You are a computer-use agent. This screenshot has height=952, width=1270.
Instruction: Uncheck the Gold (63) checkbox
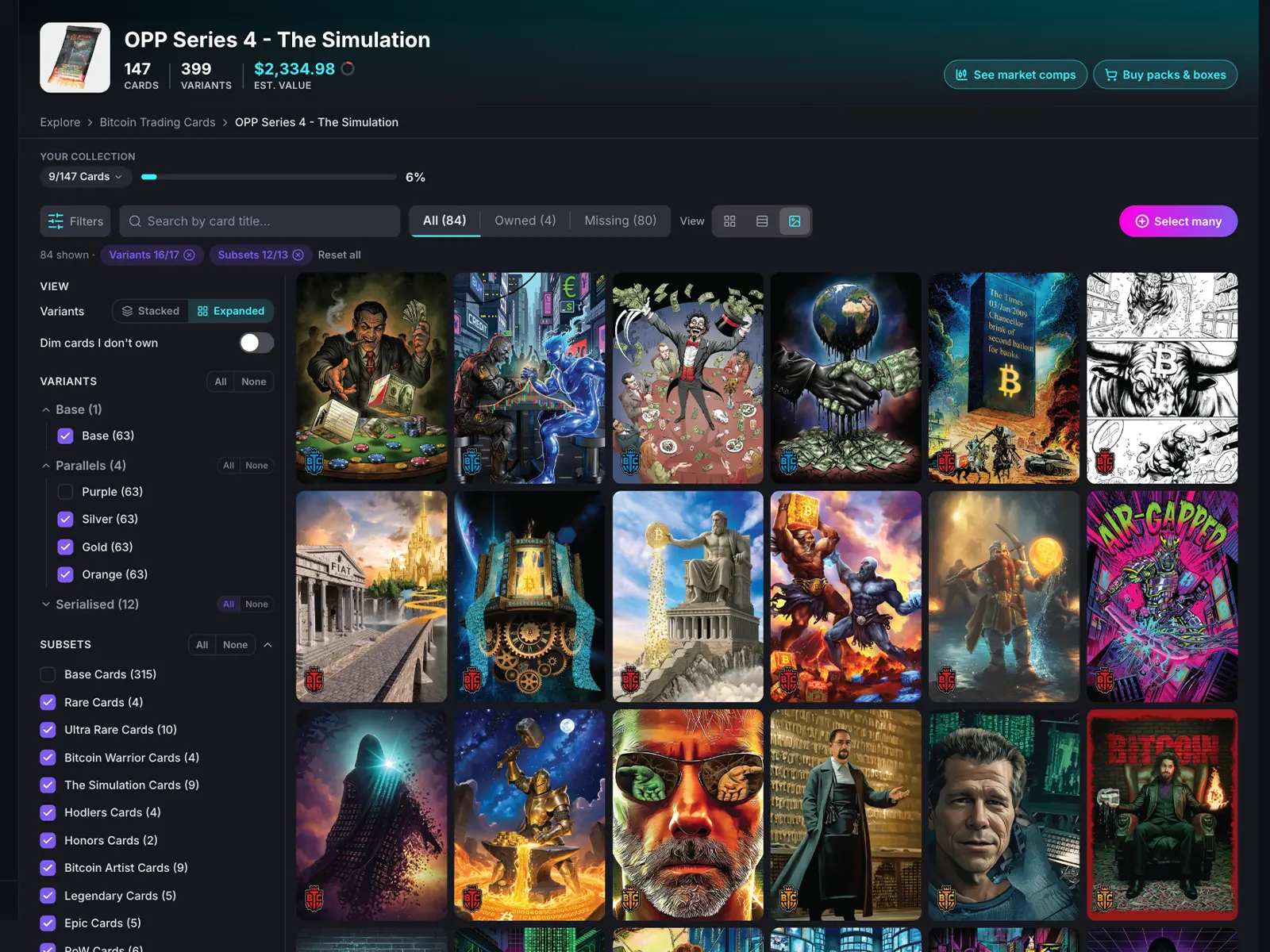[x=65, y=547]
